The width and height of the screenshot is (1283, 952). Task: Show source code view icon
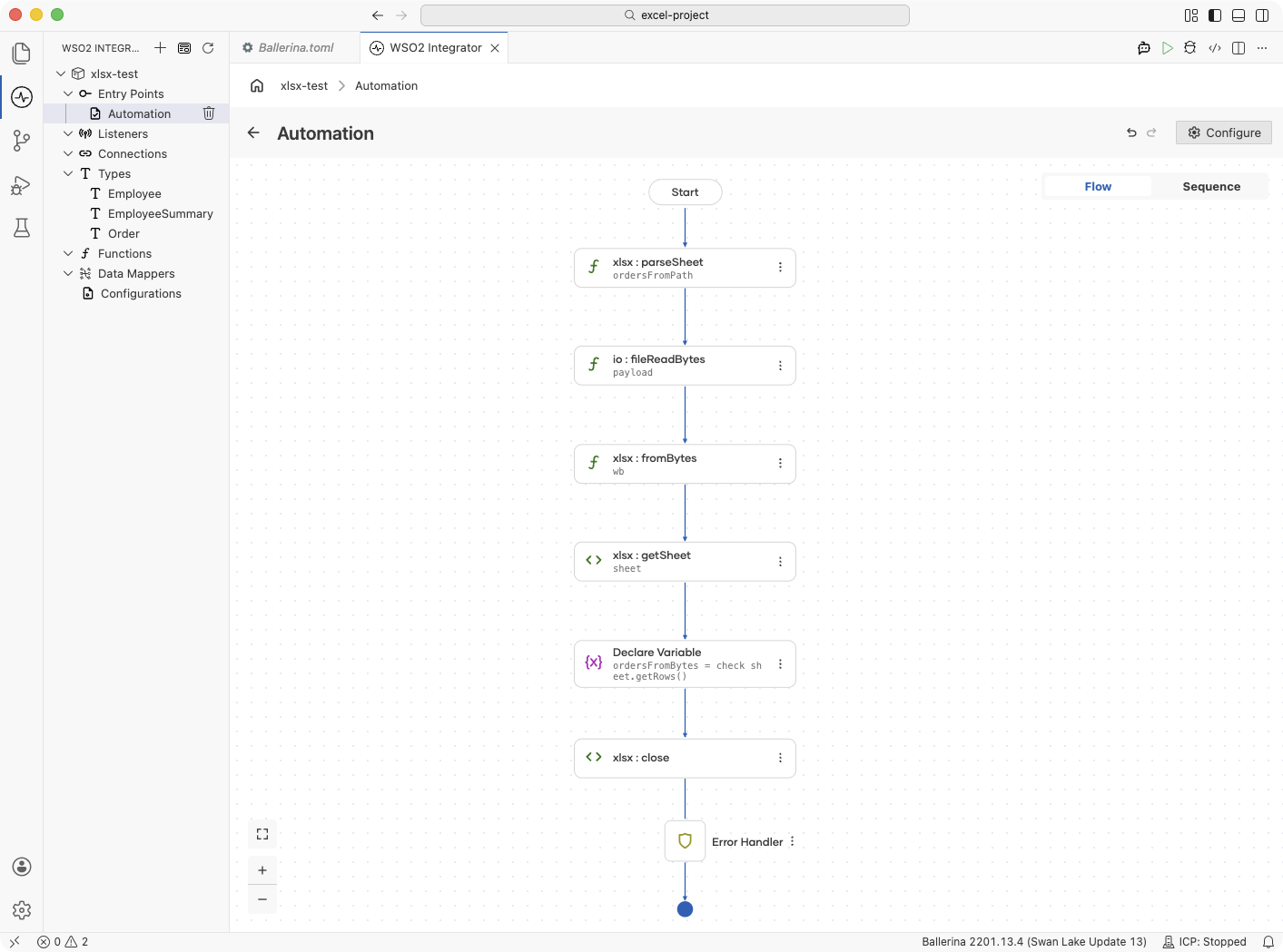tap(1215, 48)
